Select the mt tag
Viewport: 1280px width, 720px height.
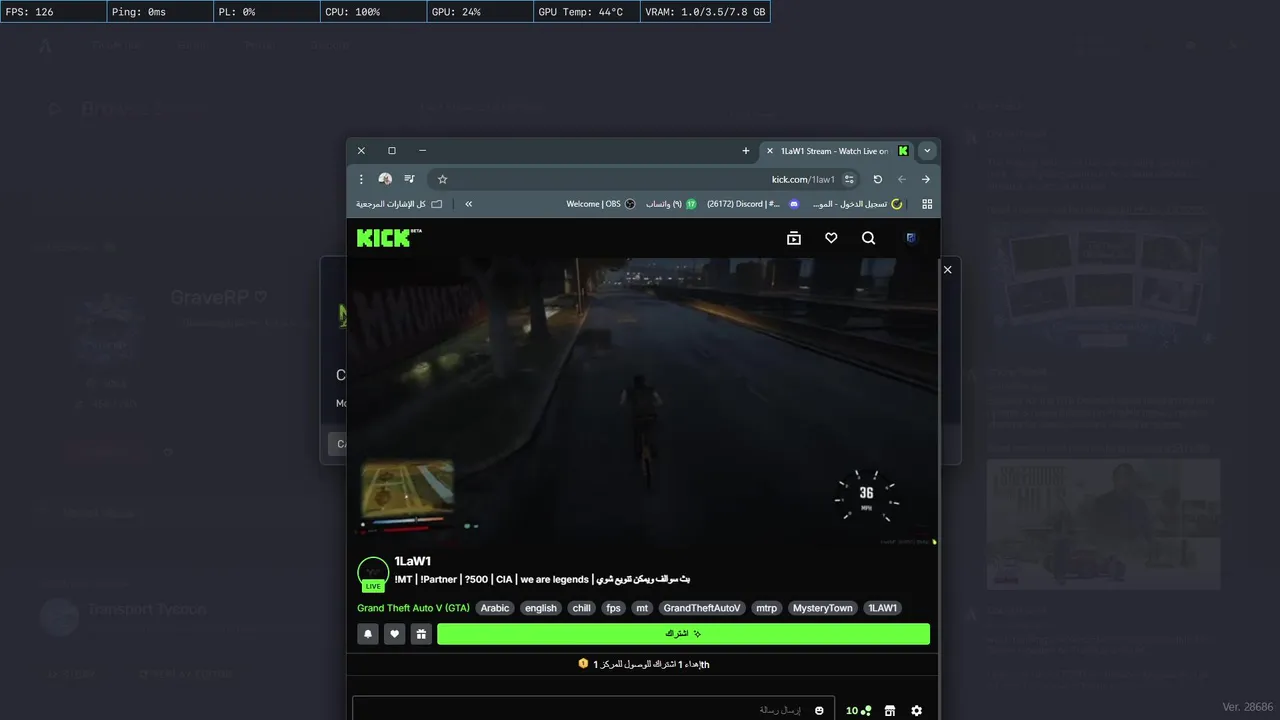(x=642, y=608)
